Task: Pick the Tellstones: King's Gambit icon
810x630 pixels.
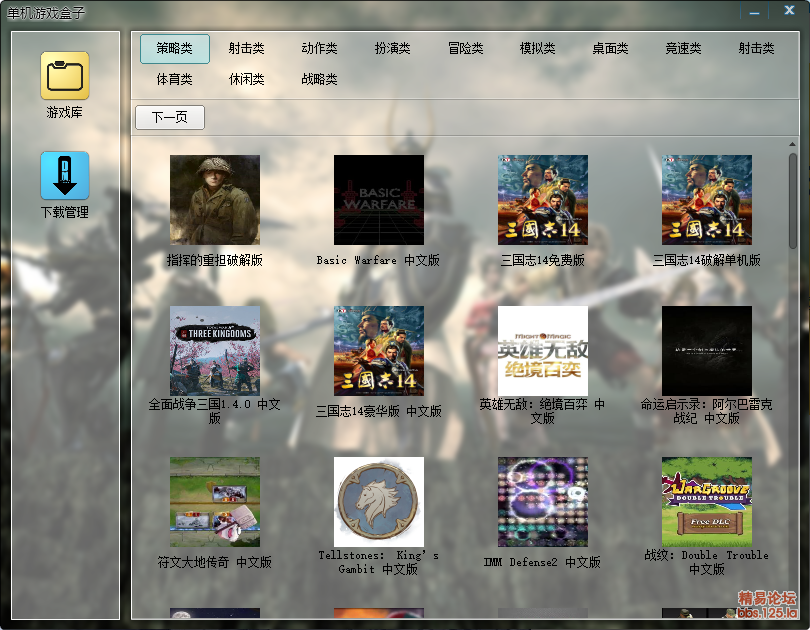Action: pos(379,502)
